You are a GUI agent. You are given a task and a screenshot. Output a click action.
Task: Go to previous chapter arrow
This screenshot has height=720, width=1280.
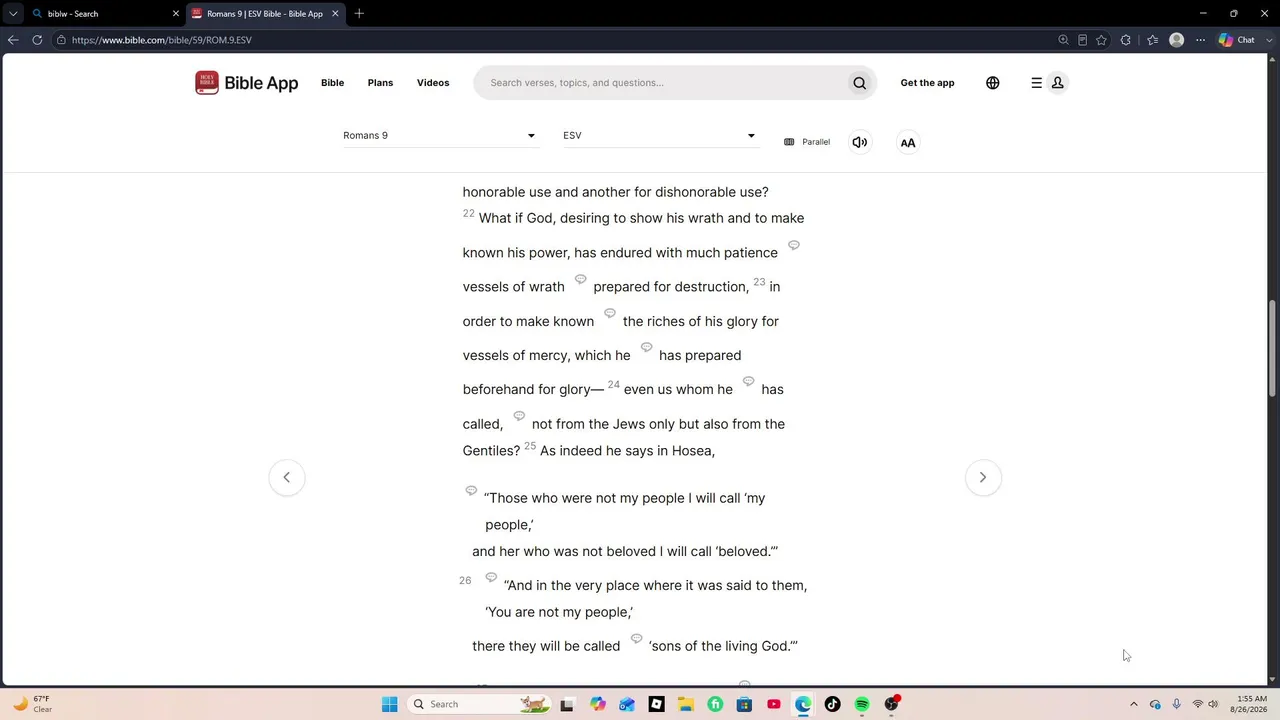287,477
